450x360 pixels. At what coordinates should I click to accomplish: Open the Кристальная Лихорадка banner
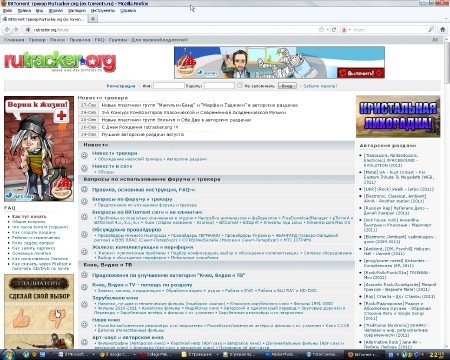(x=398, y=116)
